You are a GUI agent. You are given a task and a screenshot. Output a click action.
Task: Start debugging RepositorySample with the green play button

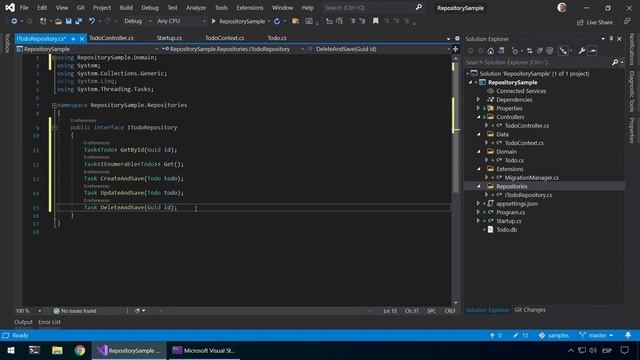pos(213,21)
